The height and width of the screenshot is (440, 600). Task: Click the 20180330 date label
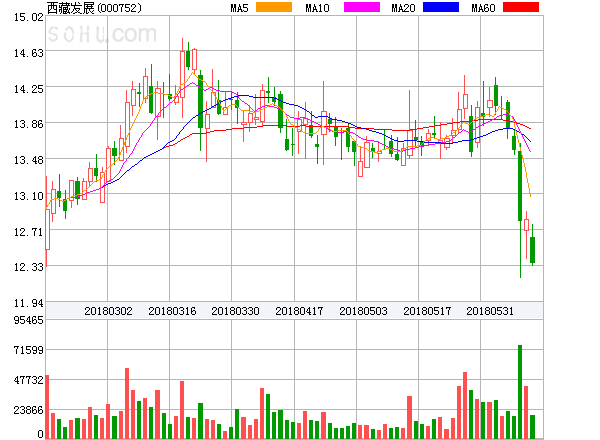tap(235, 311)
